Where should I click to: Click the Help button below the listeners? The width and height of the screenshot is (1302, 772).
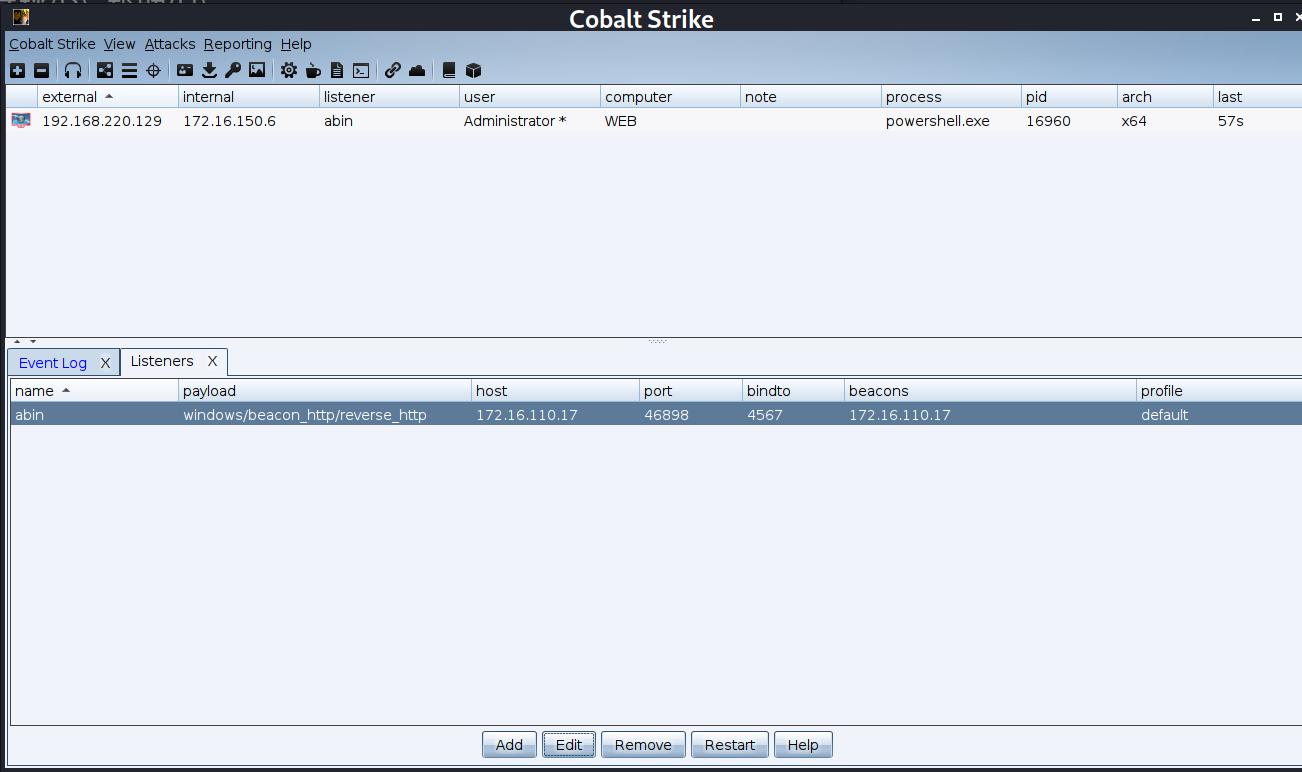[803, 745]
